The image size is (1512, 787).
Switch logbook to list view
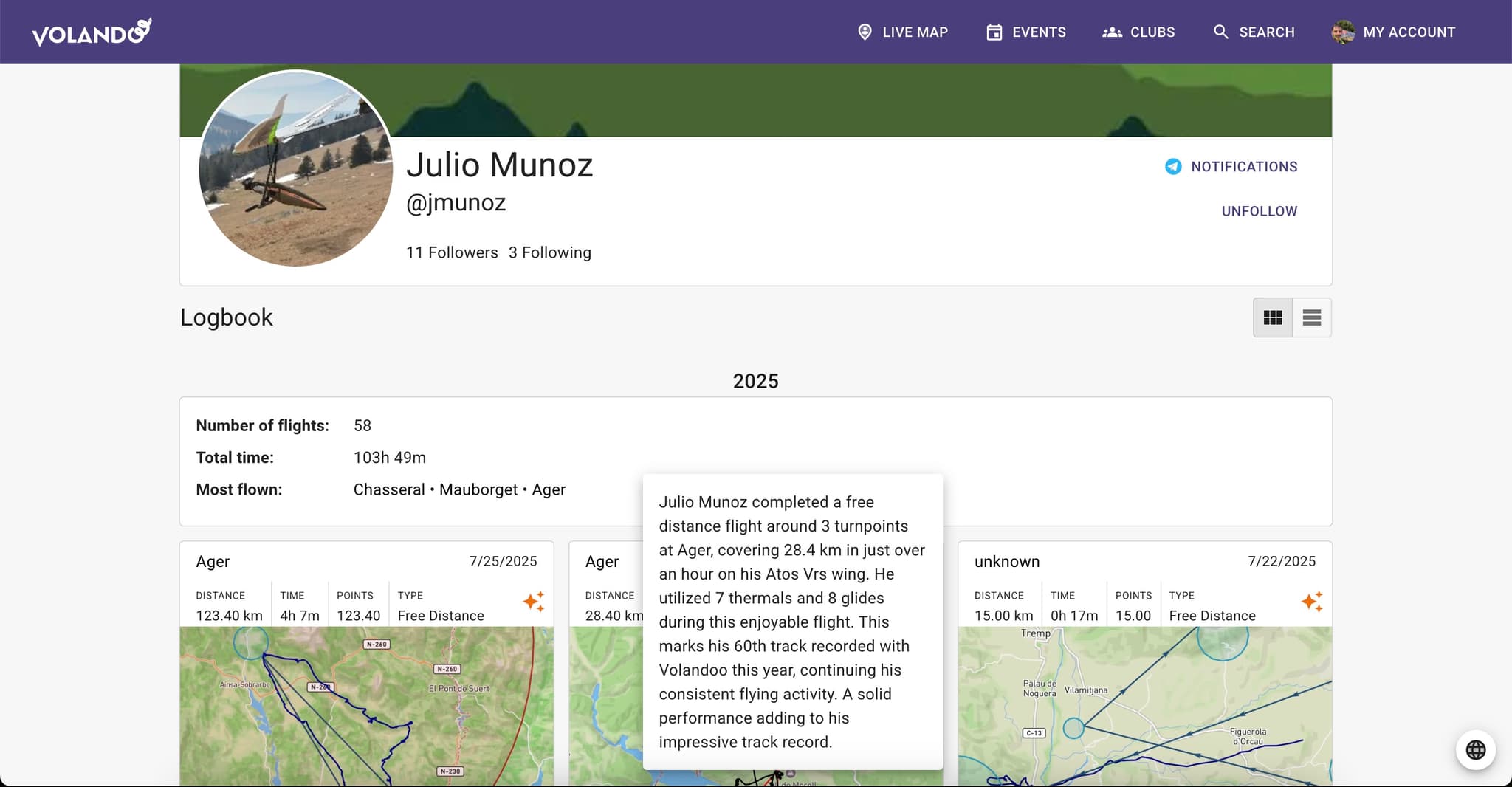point(1311,317)
